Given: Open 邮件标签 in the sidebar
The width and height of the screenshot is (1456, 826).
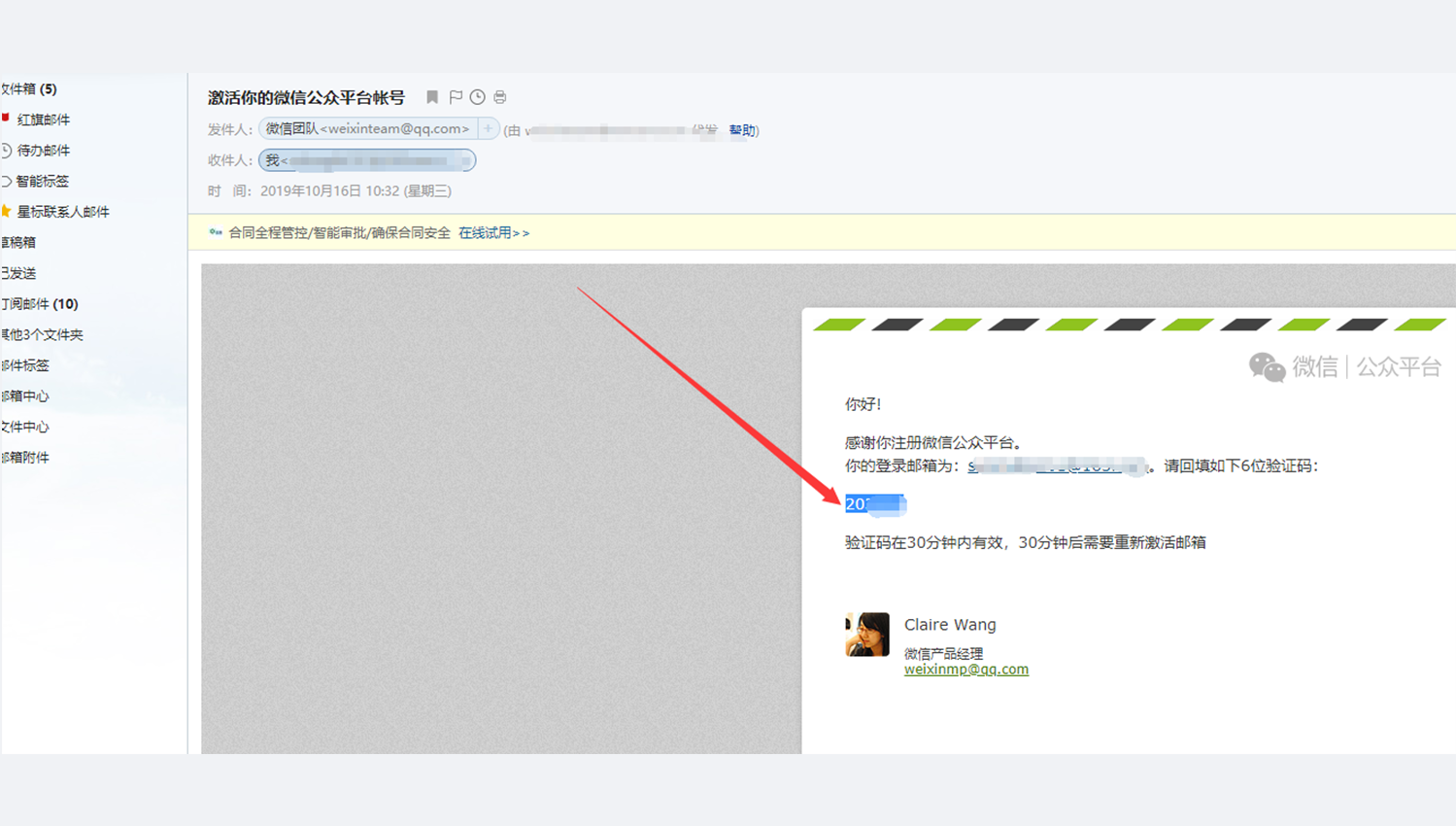Looking at the screenshot, I should click(25, 365).
